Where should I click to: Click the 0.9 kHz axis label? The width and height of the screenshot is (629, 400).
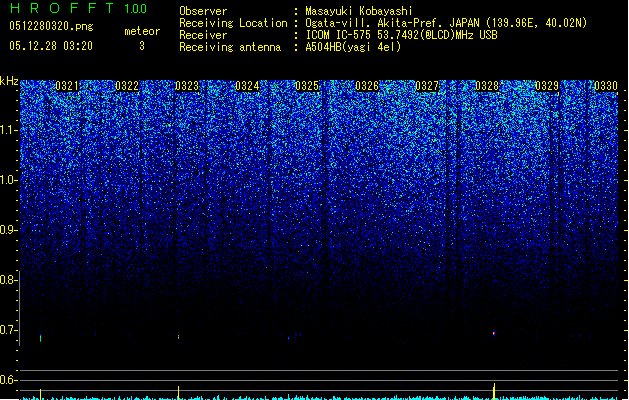9,230
